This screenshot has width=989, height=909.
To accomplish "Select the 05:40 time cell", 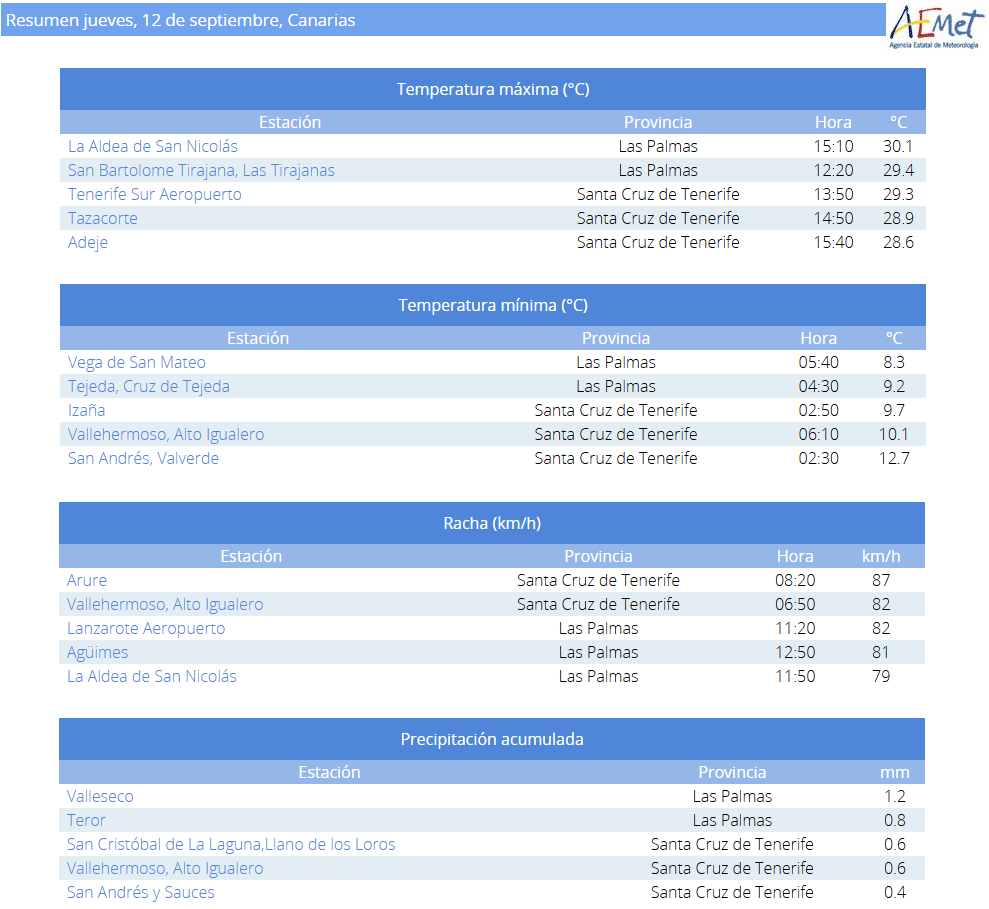I will pyautogui.click(x=819, y=362).
